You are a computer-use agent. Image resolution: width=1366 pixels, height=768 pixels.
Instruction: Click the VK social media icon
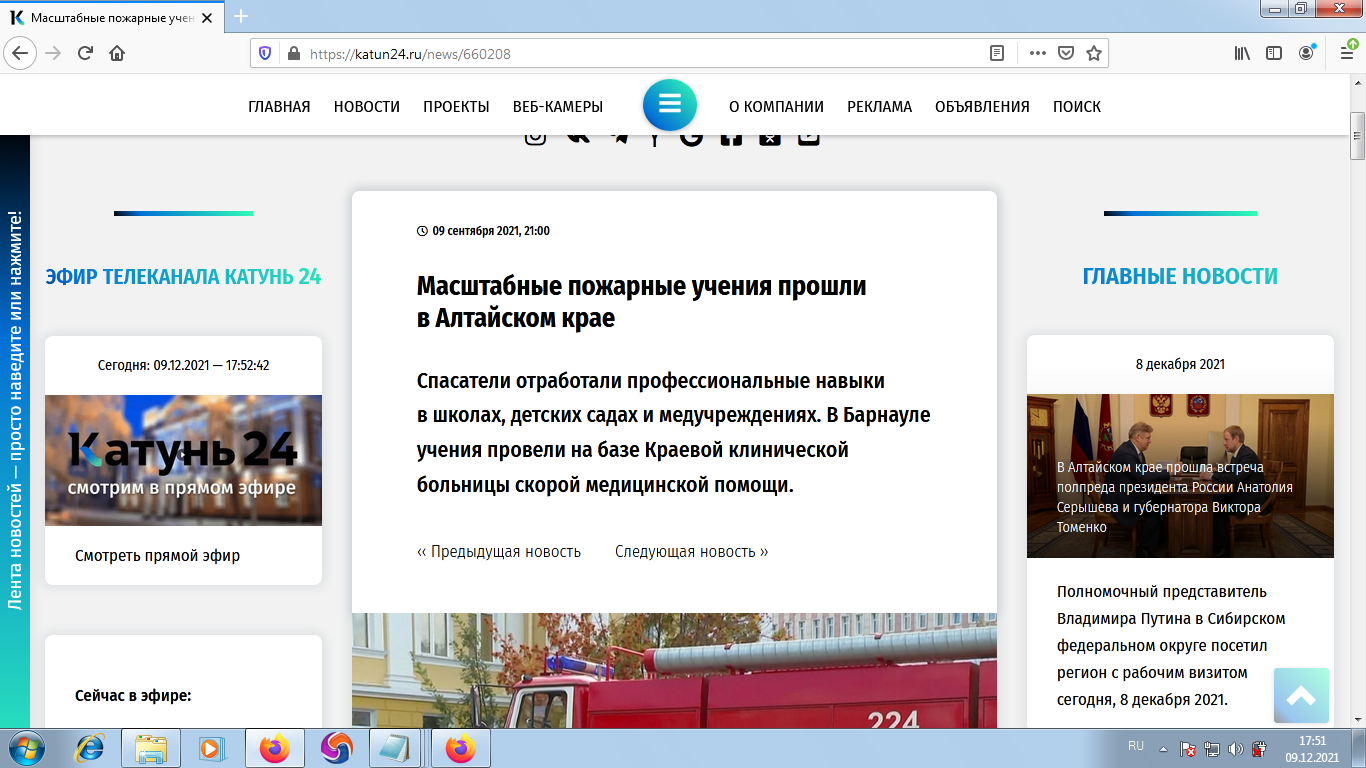[577, 135]
